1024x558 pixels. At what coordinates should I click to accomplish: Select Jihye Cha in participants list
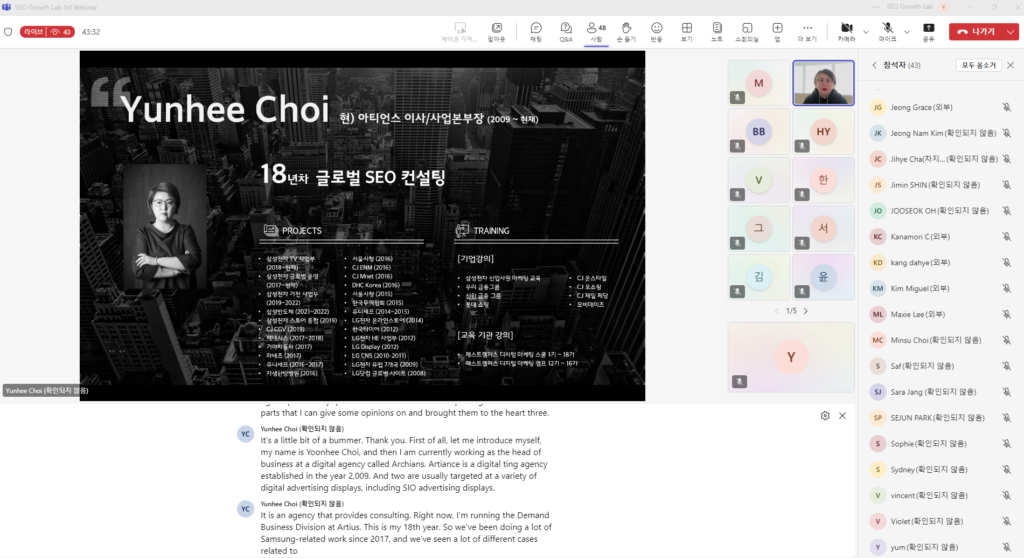[940, 159]
